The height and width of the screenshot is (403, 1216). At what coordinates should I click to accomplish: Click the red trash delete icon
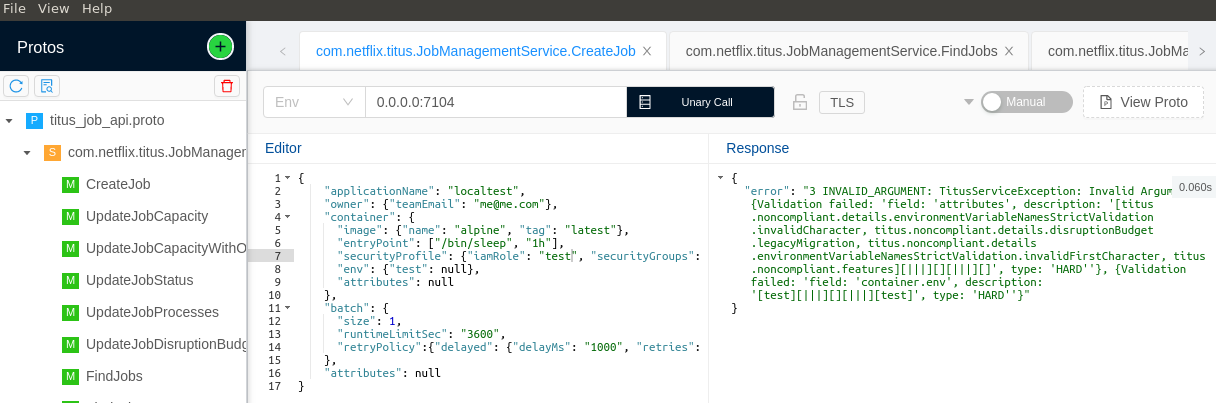click(x=227, y=86)
